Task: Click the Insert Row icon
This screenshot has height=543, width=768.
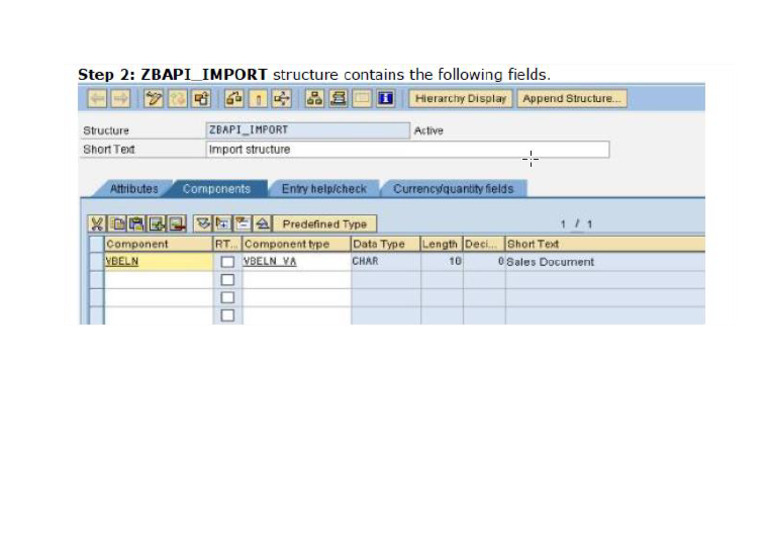Action: click(x=156, y=224)
